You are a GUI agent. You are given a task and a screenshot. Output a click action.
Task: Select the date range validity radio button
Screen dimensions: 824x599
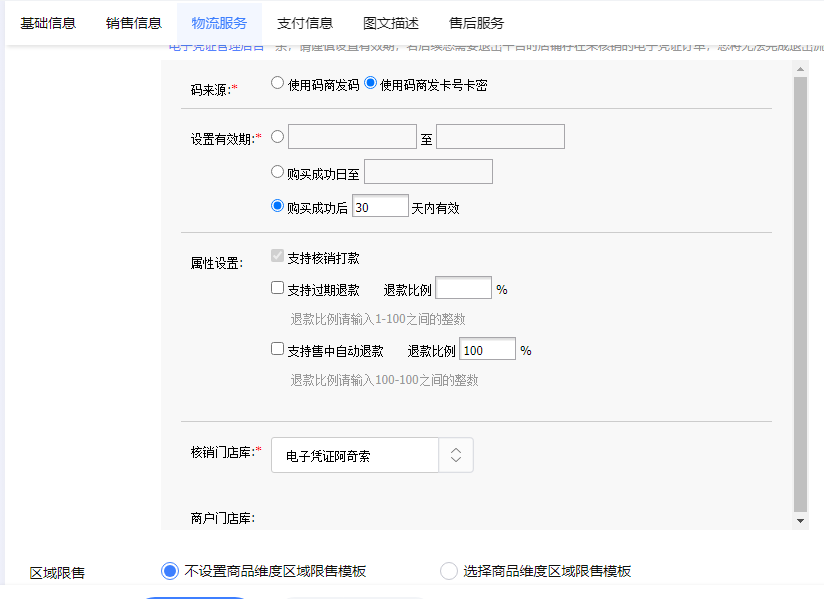coord(278,137)
